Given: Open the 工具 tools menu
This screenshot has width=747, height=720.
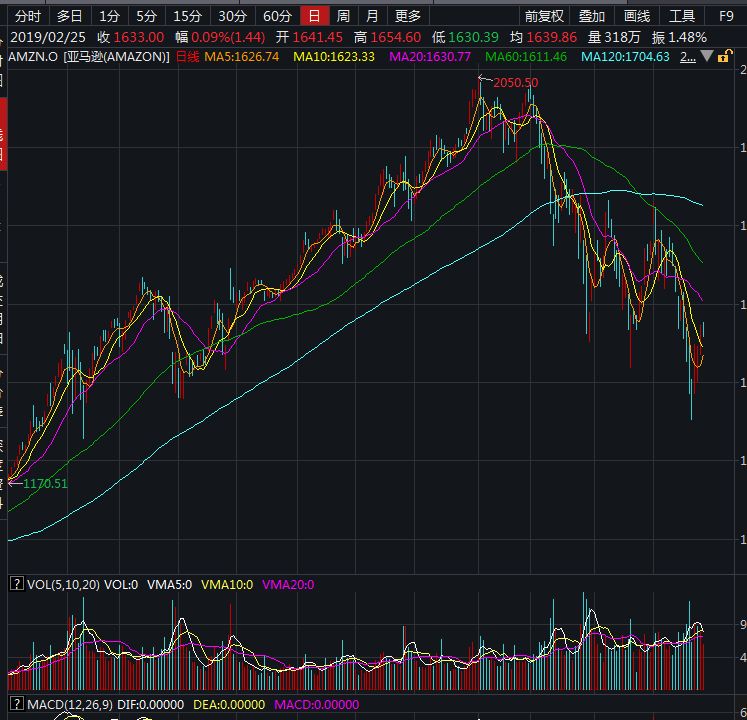Looking at the screenshot, I should click(682, 16).
